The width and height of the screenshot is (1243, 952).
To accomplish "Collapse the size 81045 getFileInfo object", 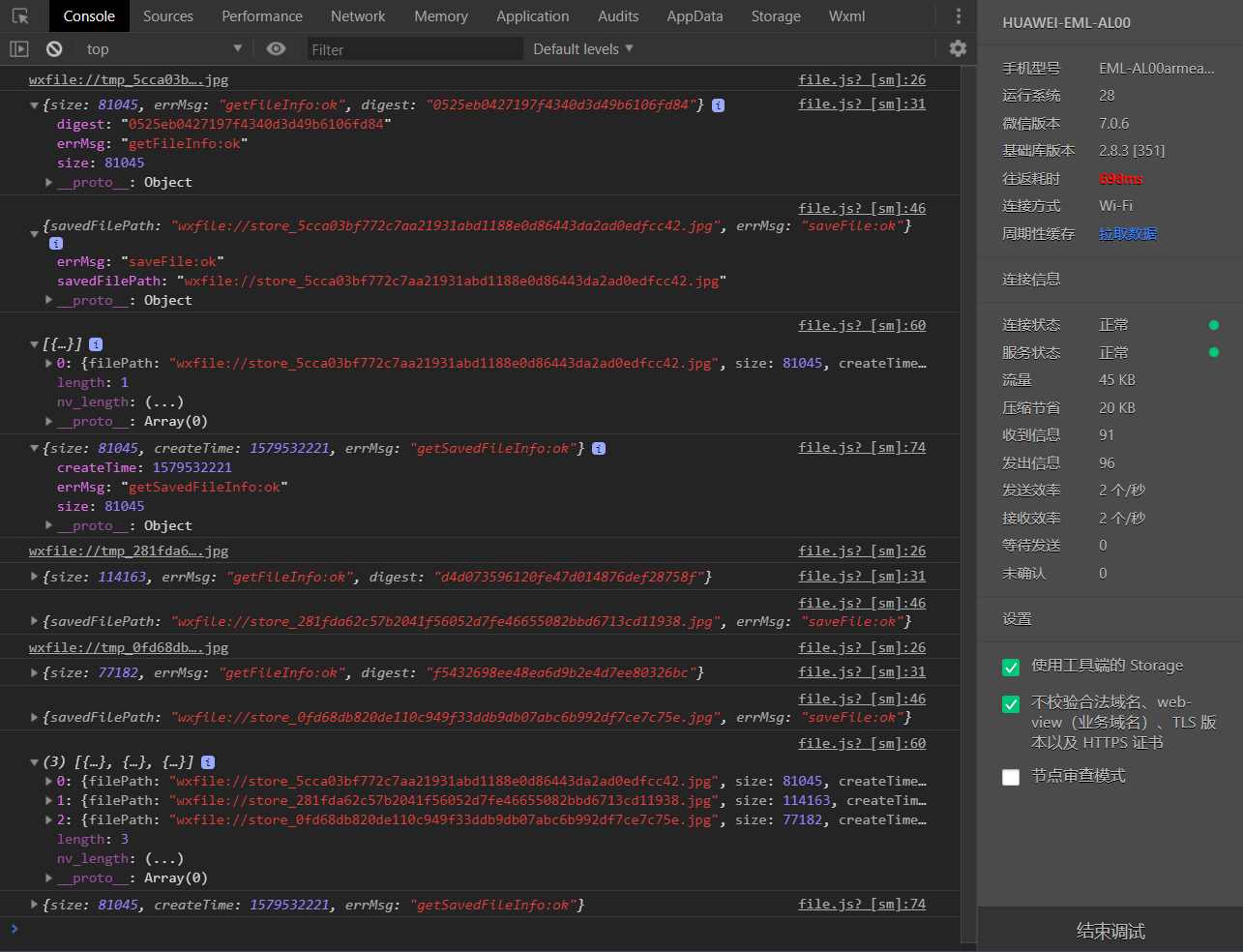I will (35, 105).
